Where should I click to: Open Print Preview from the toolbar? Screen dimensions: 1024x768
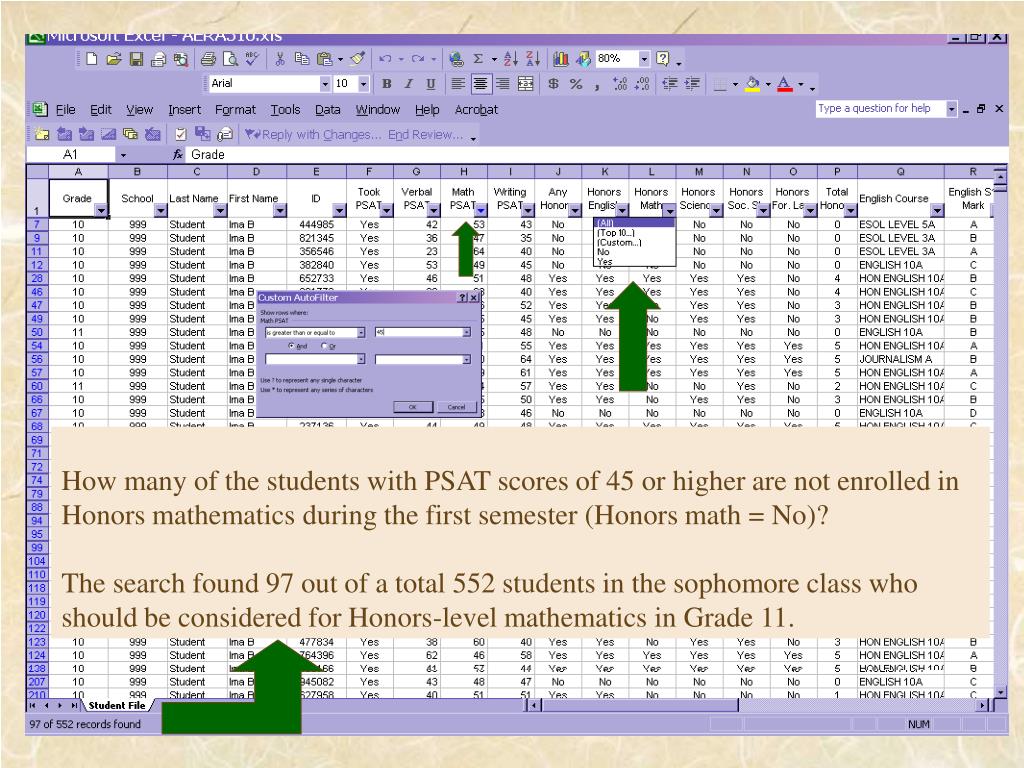[231, 59]
